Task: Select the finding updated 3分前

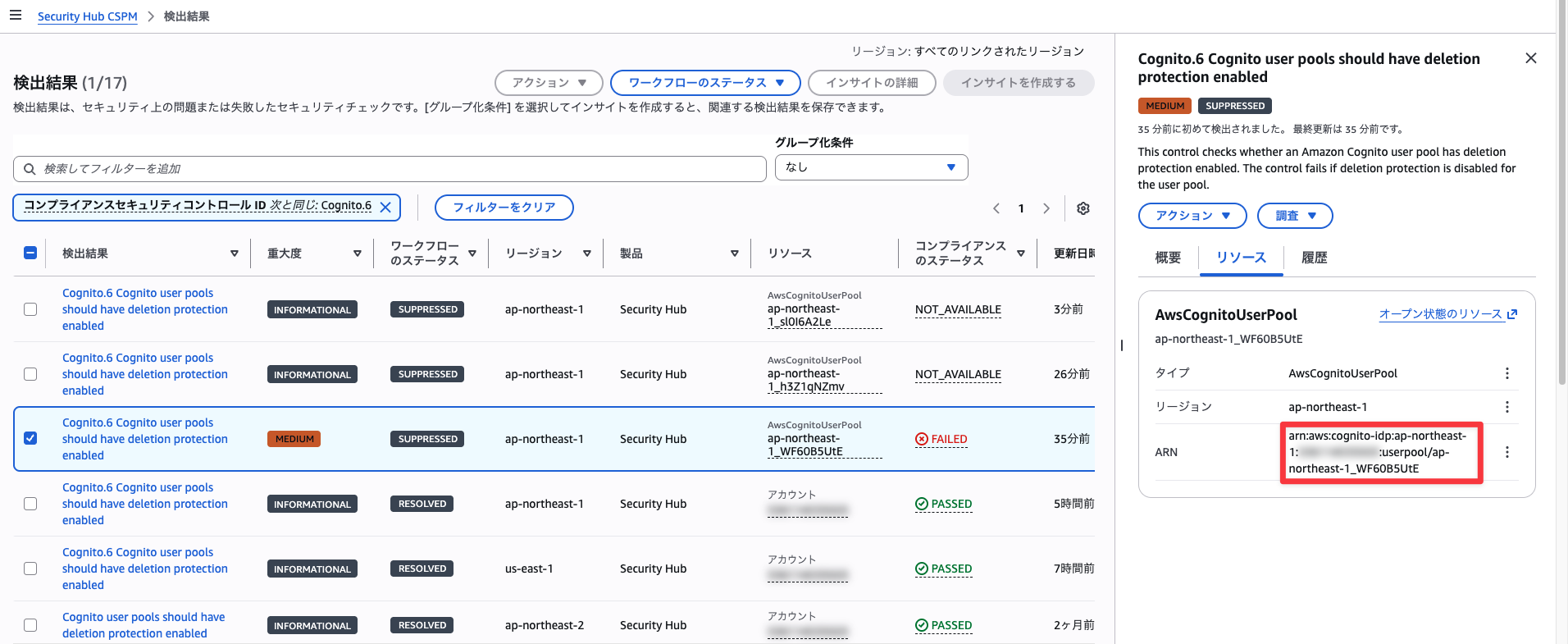Action: (30, 309)
